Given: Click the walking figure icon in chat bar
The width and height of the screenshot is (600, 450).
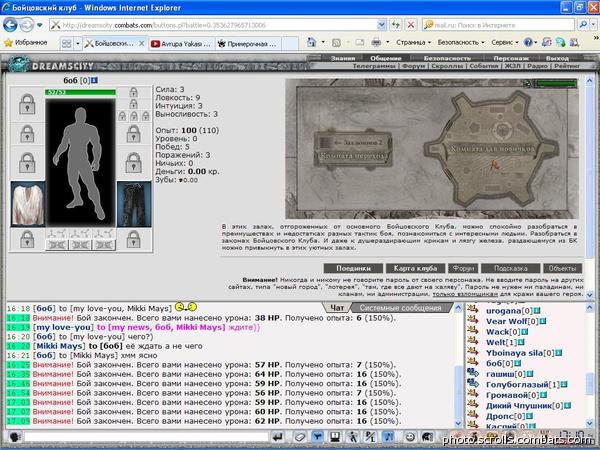Looking at the screenshot, I should click(353, 437).
